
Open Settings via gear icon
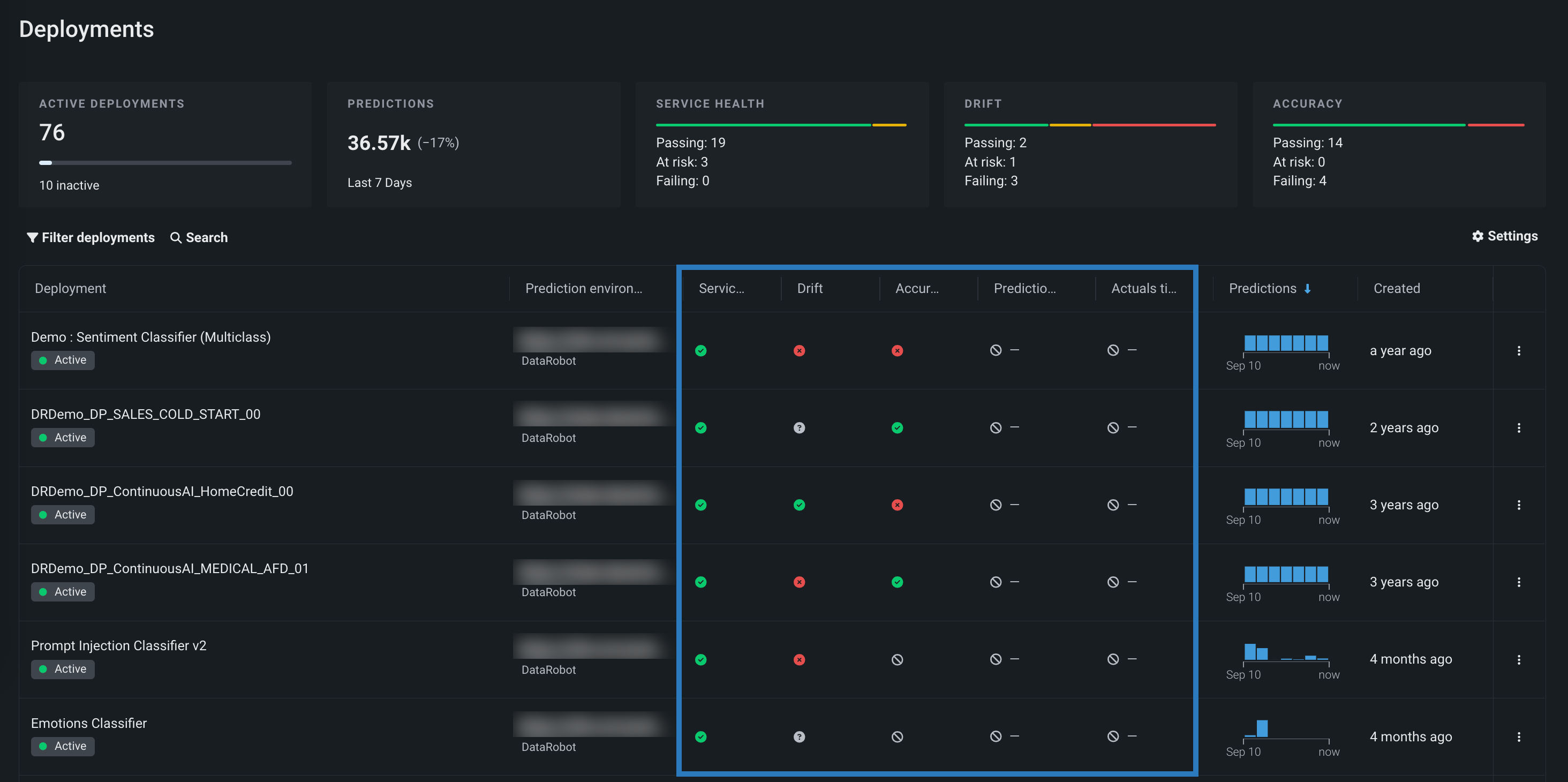click(1477, 236)
